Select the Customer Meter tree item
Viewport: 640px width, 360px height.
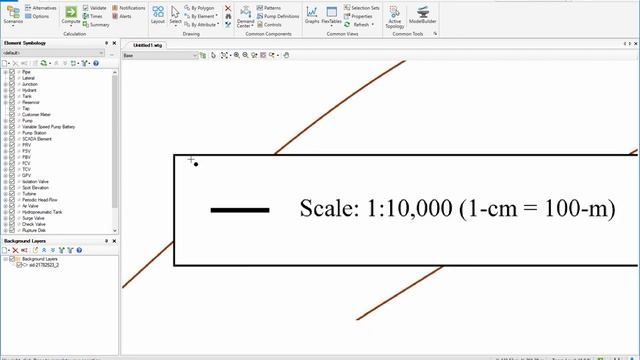(x=36, y=115)
